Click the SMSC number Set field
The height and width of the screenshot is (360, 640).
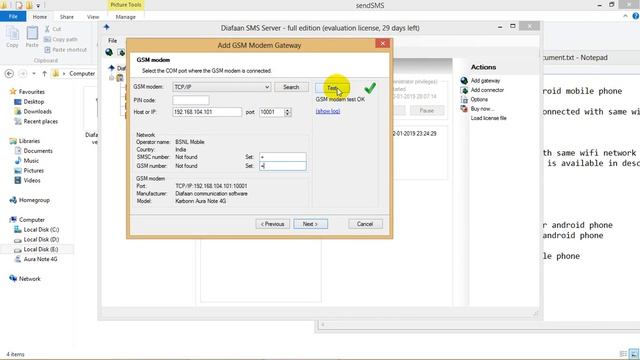tap(282, 157)
